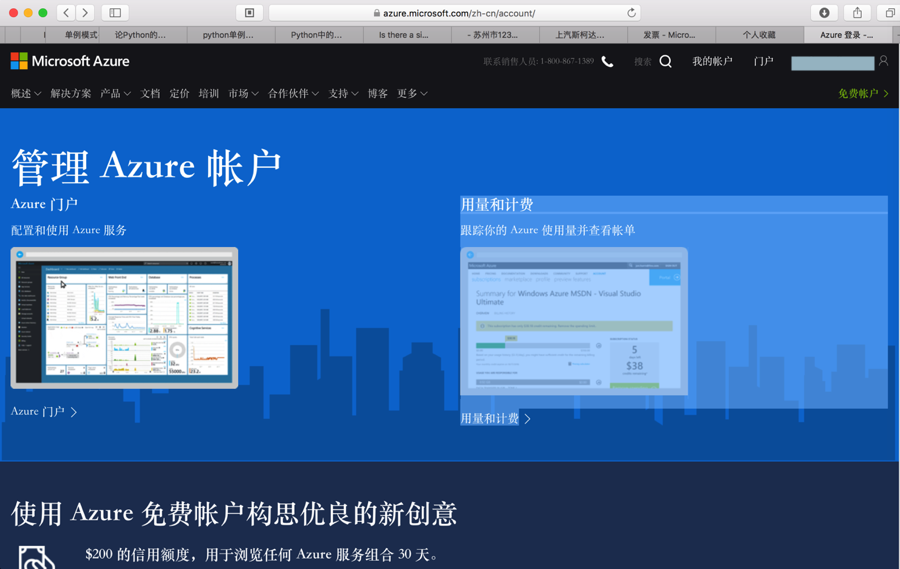Open 培训 in navigation
This screenshot has height=569, width=900.
pos(209,94)
